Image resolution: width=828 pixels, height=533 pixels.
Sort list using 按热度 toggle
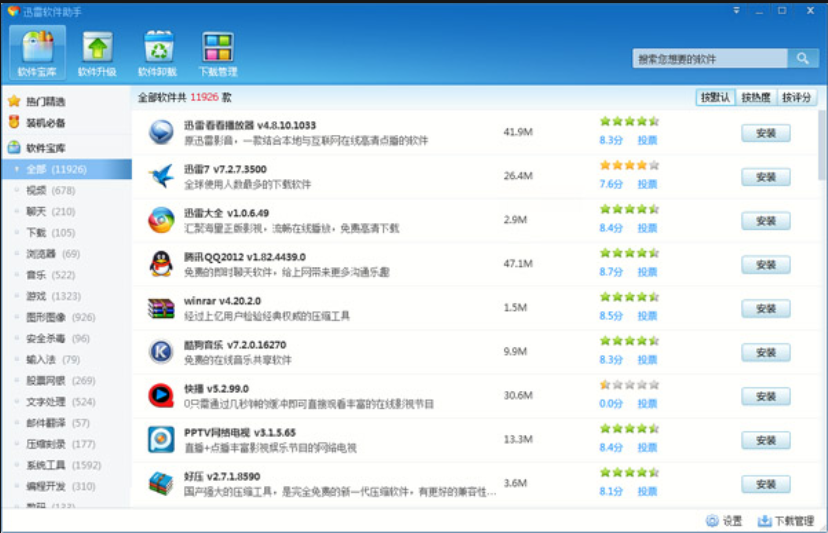(x=756, y=97)
